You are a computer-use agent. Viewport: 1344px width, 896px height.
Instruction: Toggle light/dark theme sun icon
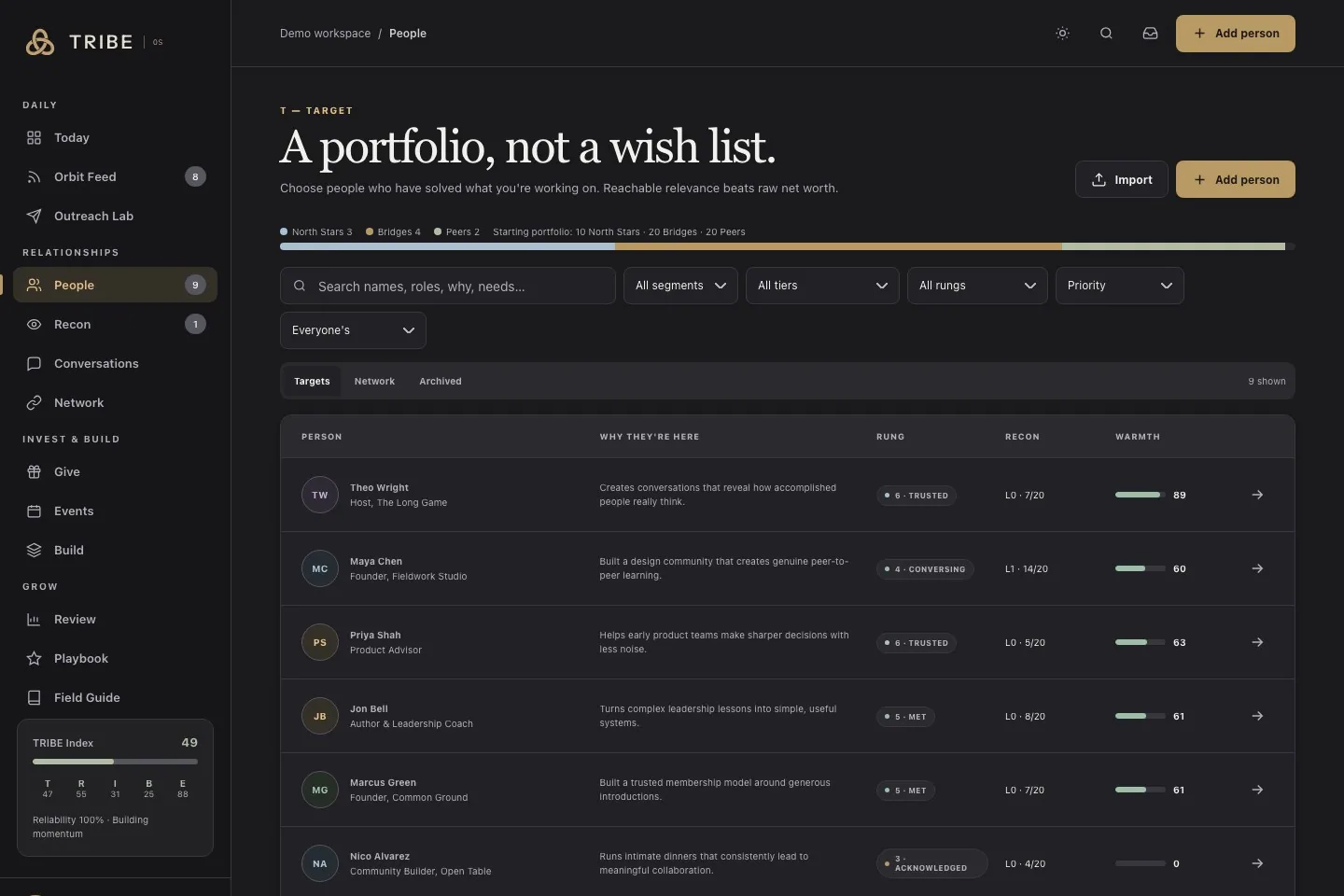(1062, 34)
